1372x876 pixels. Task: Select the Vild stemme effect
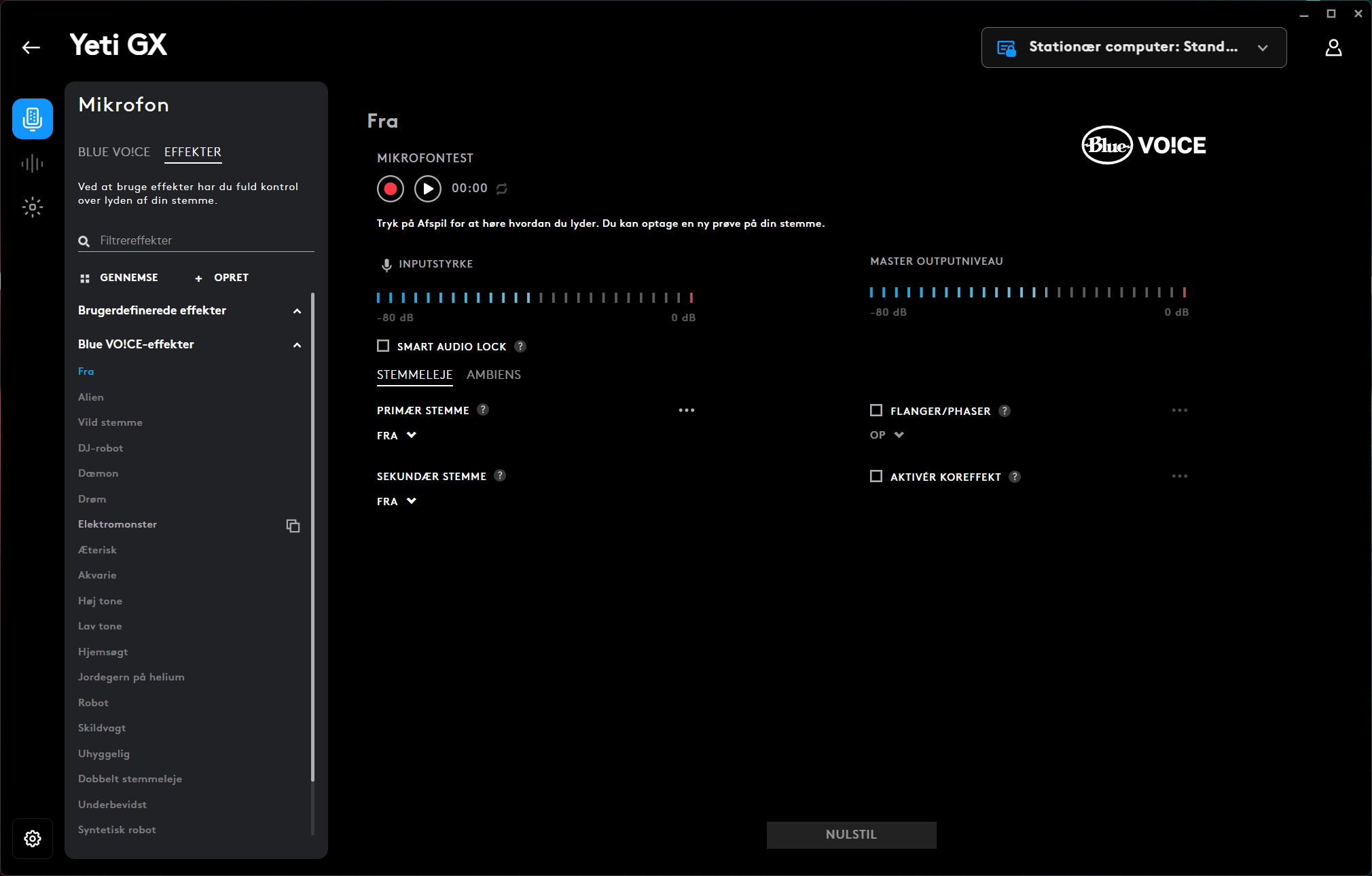tap(110, 422)
